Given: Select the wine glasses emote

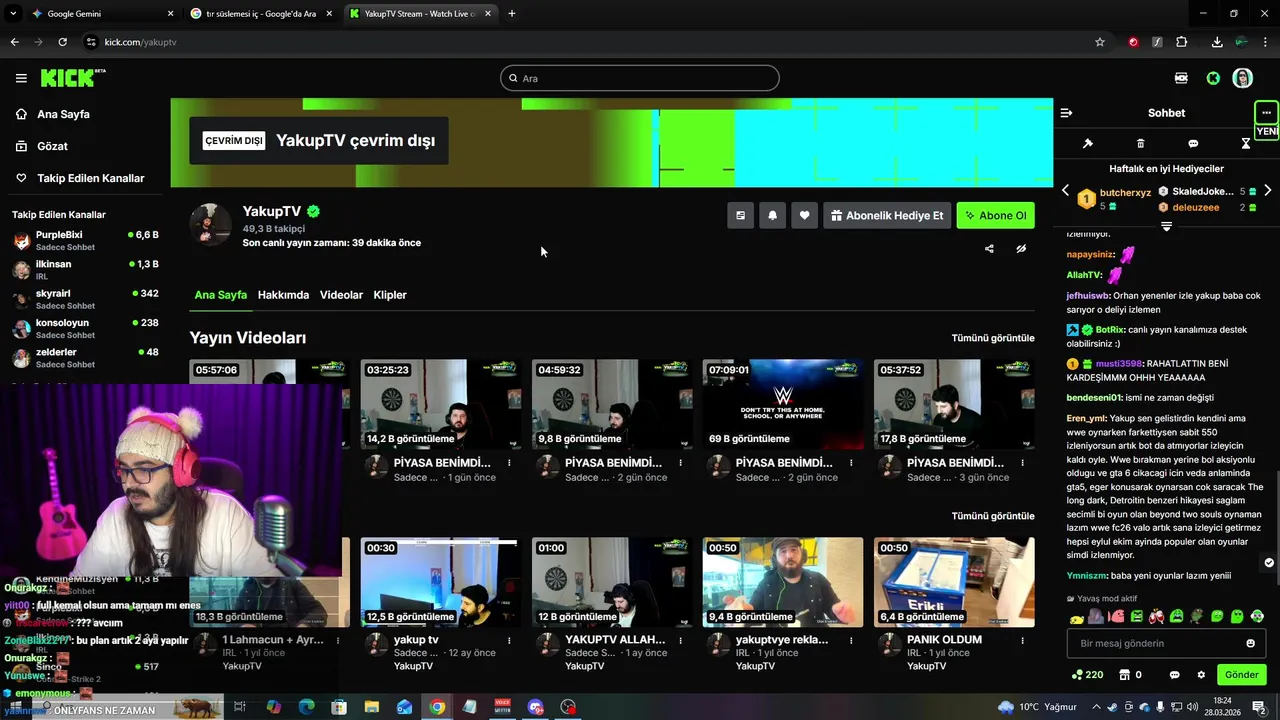Looking at the screenshot, I should coord(1157,617).
